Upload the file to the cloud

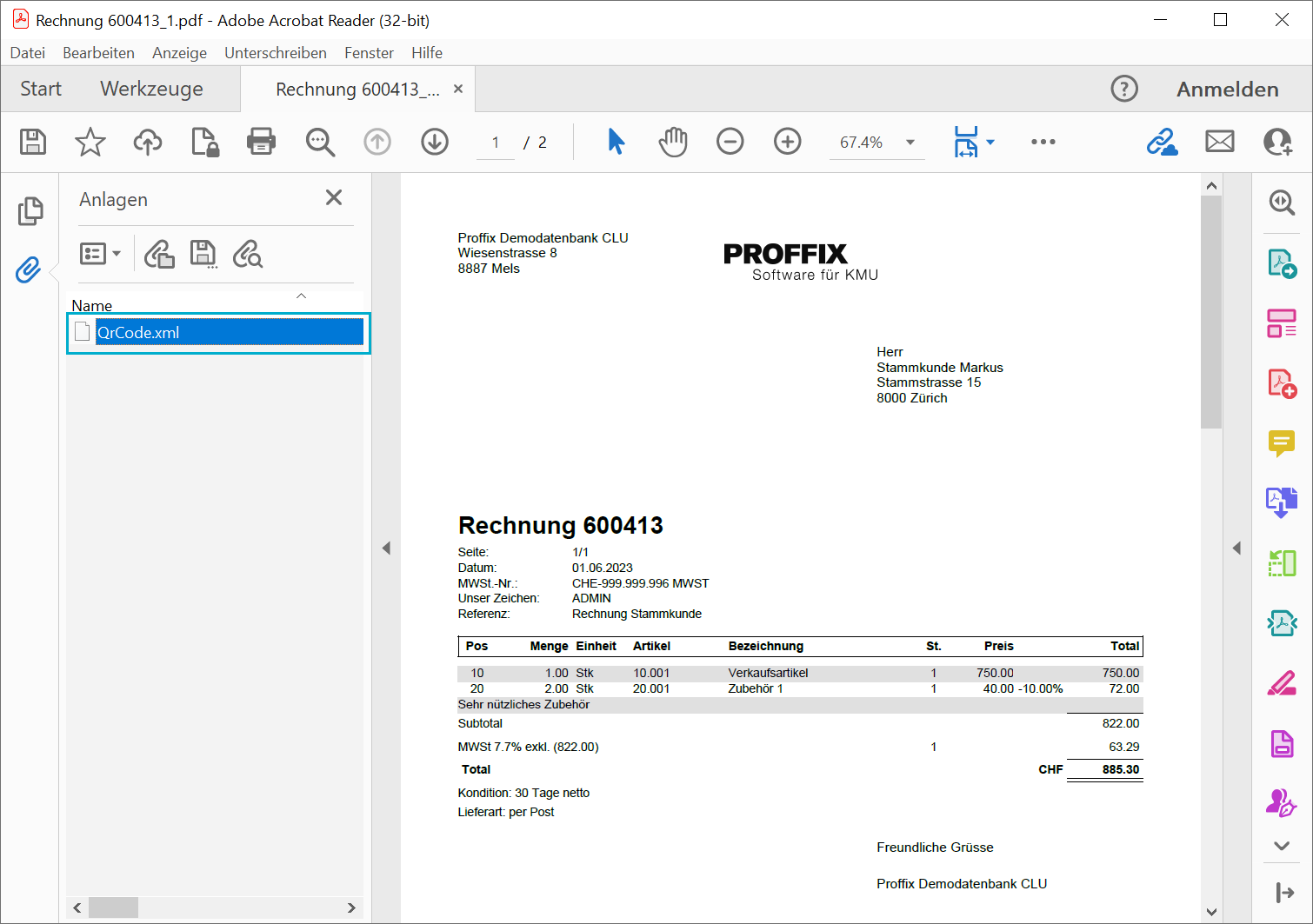coord(148,142)
